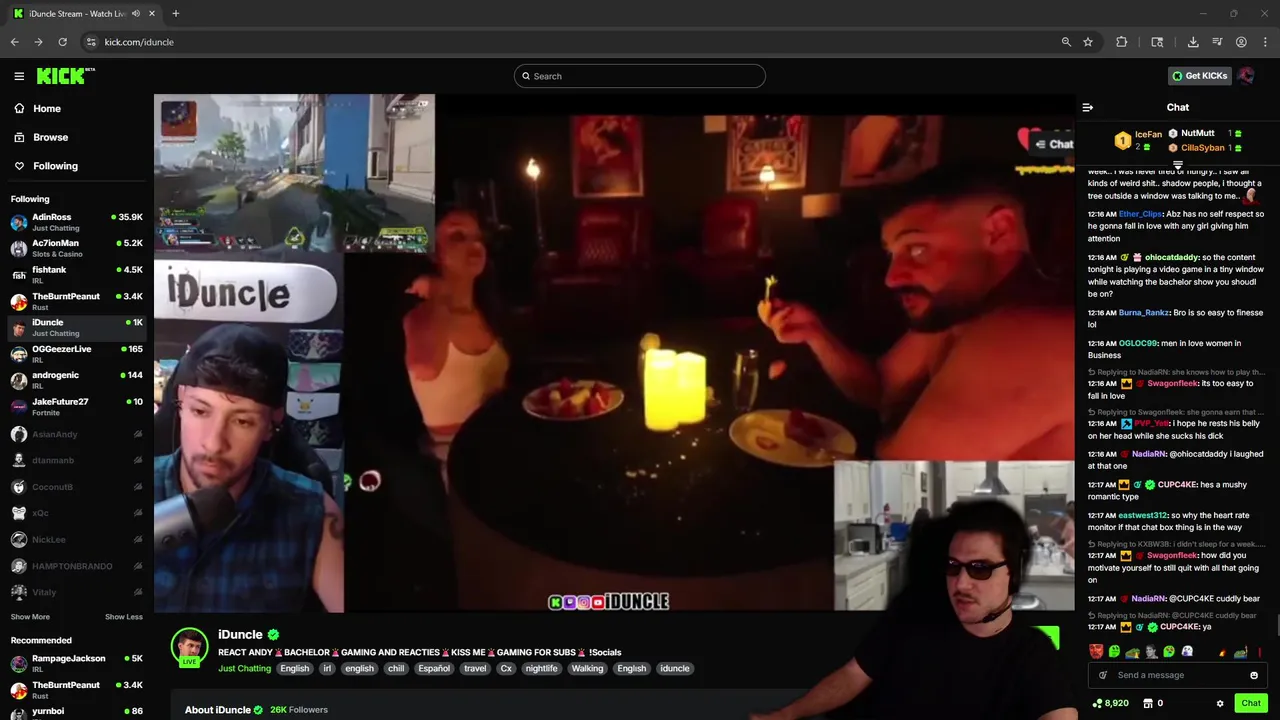Select the flame quick emote
This screenshot has height=720, width=1280.
1222,652
